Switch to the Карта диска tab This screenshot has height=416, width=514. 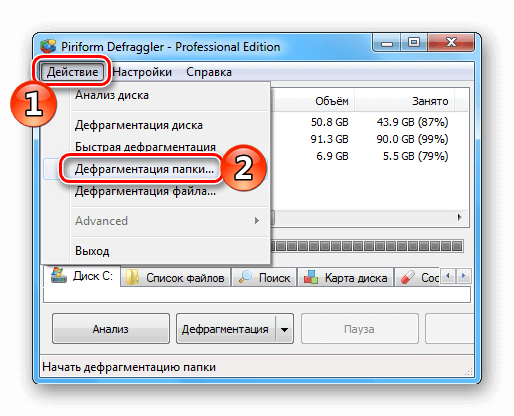point(346,278)
